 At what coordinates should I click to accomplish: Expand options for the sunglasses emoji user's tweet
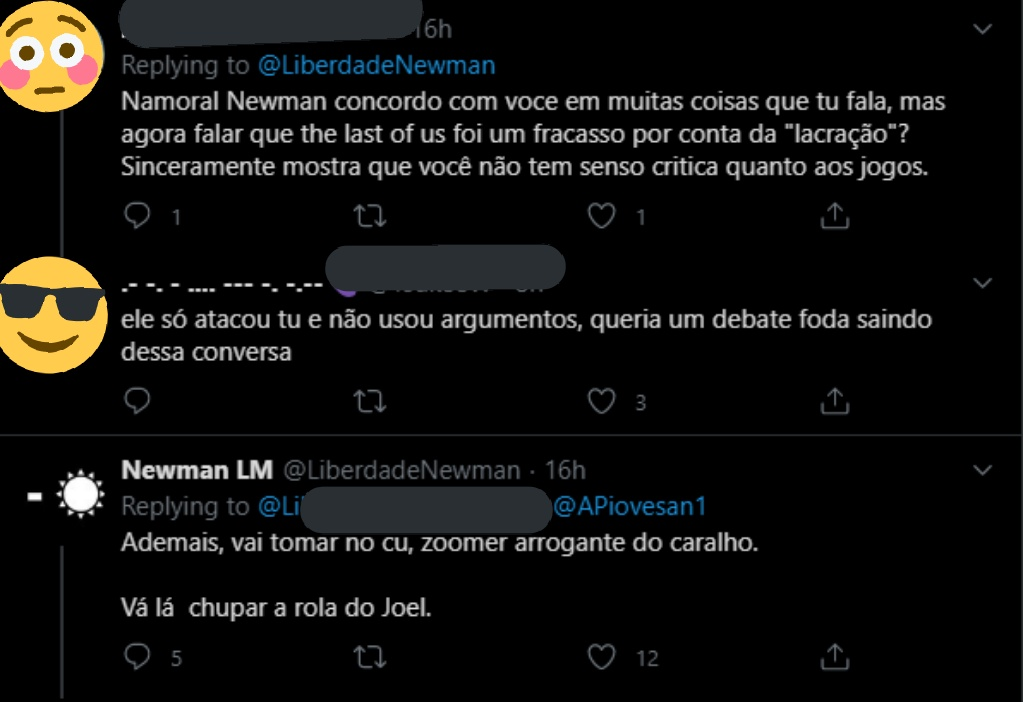(984, 281)
